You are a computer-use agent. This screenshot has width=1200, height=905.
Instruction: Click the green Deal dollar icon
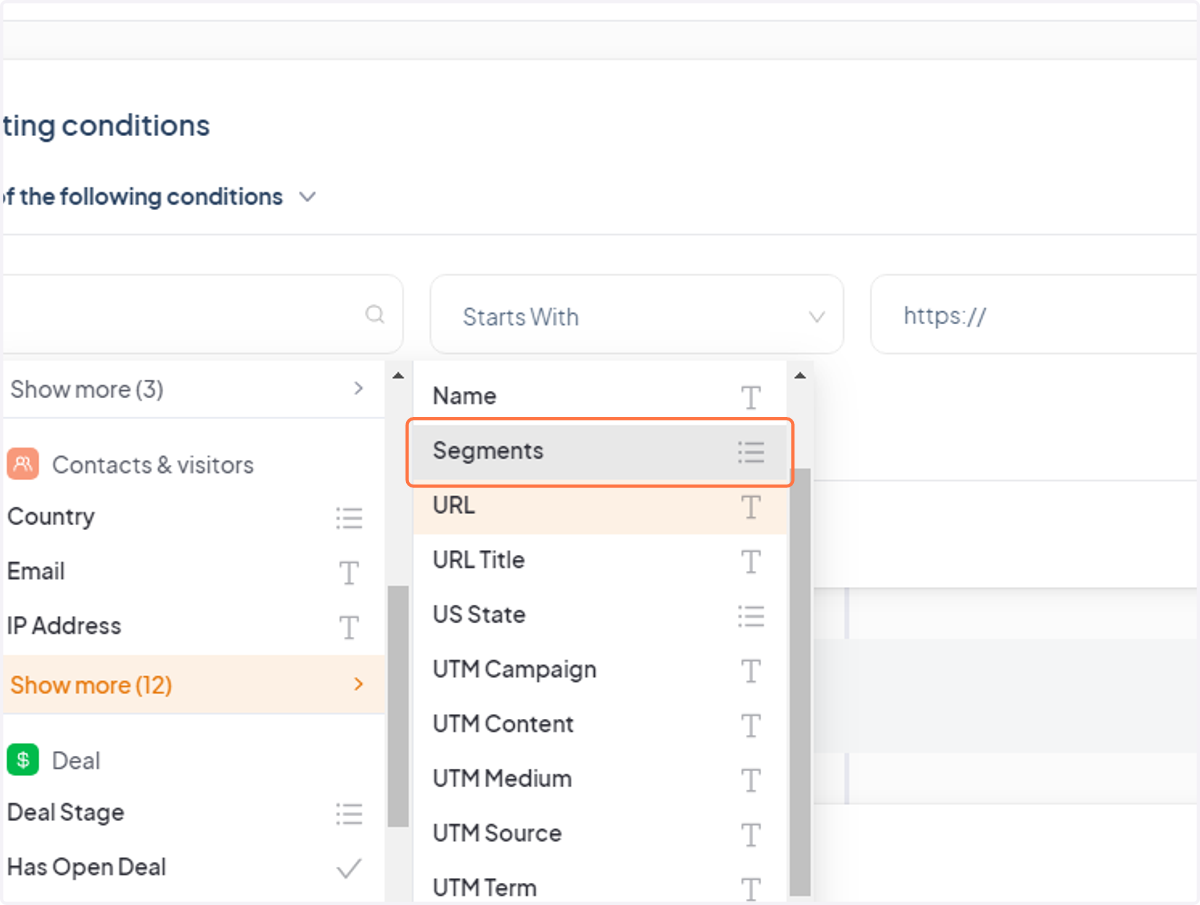[x=22, y=760]
